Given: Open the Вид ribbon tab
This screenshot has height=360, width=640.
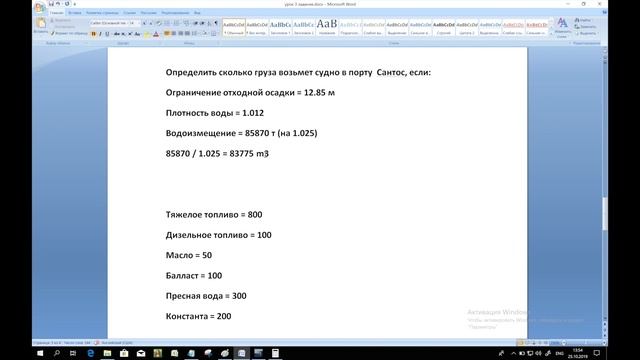Looking at the screenshot, I should 197,13.
